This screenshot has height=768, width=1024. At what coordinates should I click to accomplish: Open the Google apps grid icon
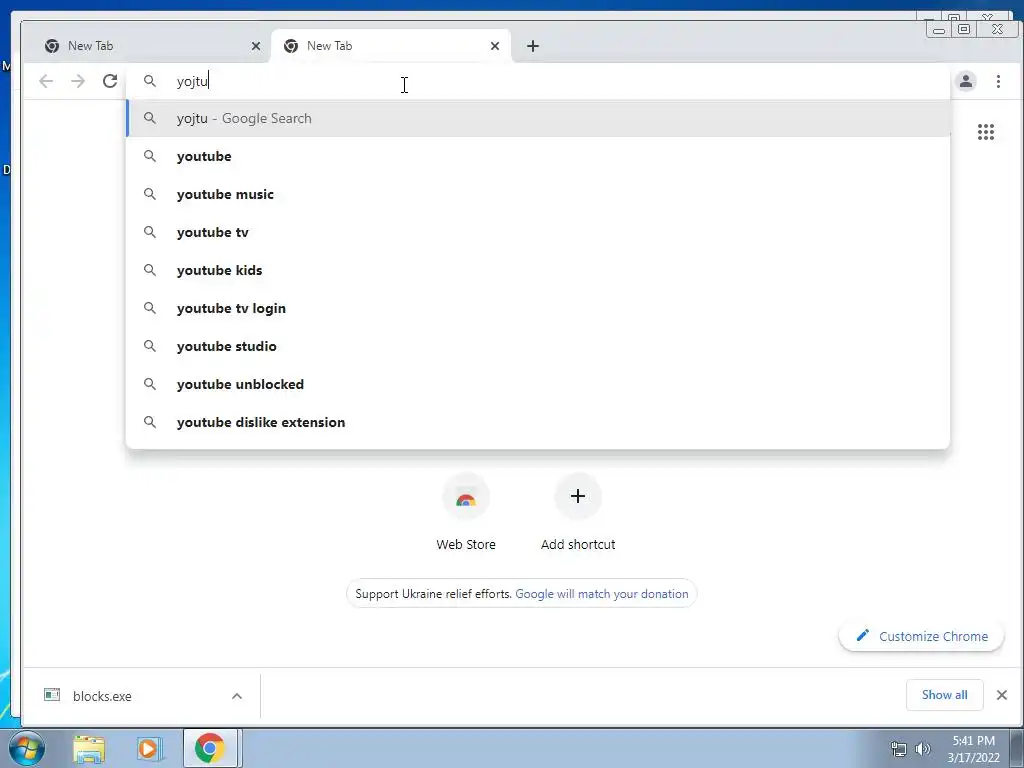[985, 132]
